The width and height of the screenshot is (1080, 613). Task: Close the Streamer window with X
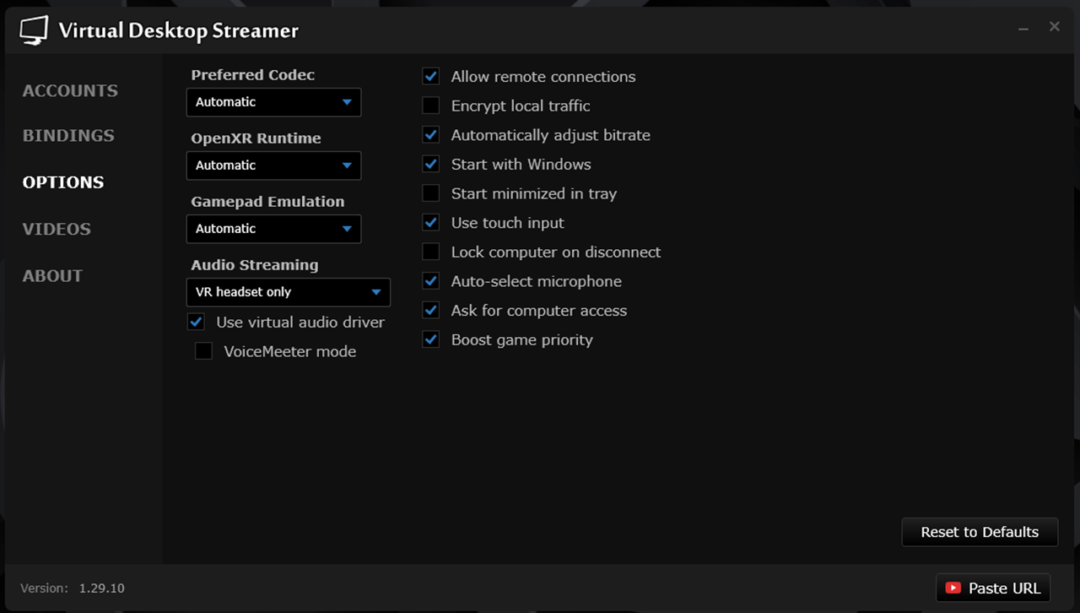1054,27
